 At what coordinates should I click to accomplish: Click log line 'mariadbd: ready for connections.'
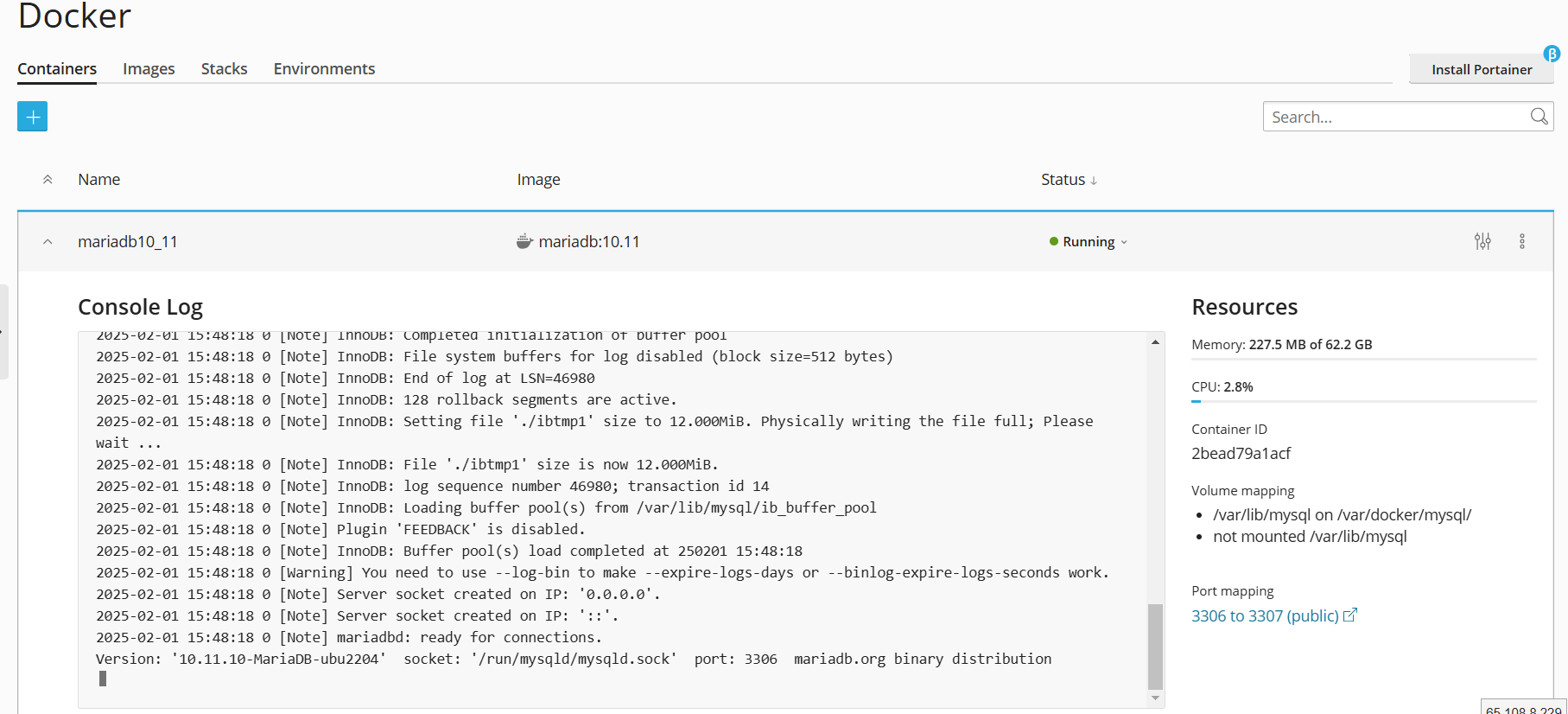pos(349,637)
